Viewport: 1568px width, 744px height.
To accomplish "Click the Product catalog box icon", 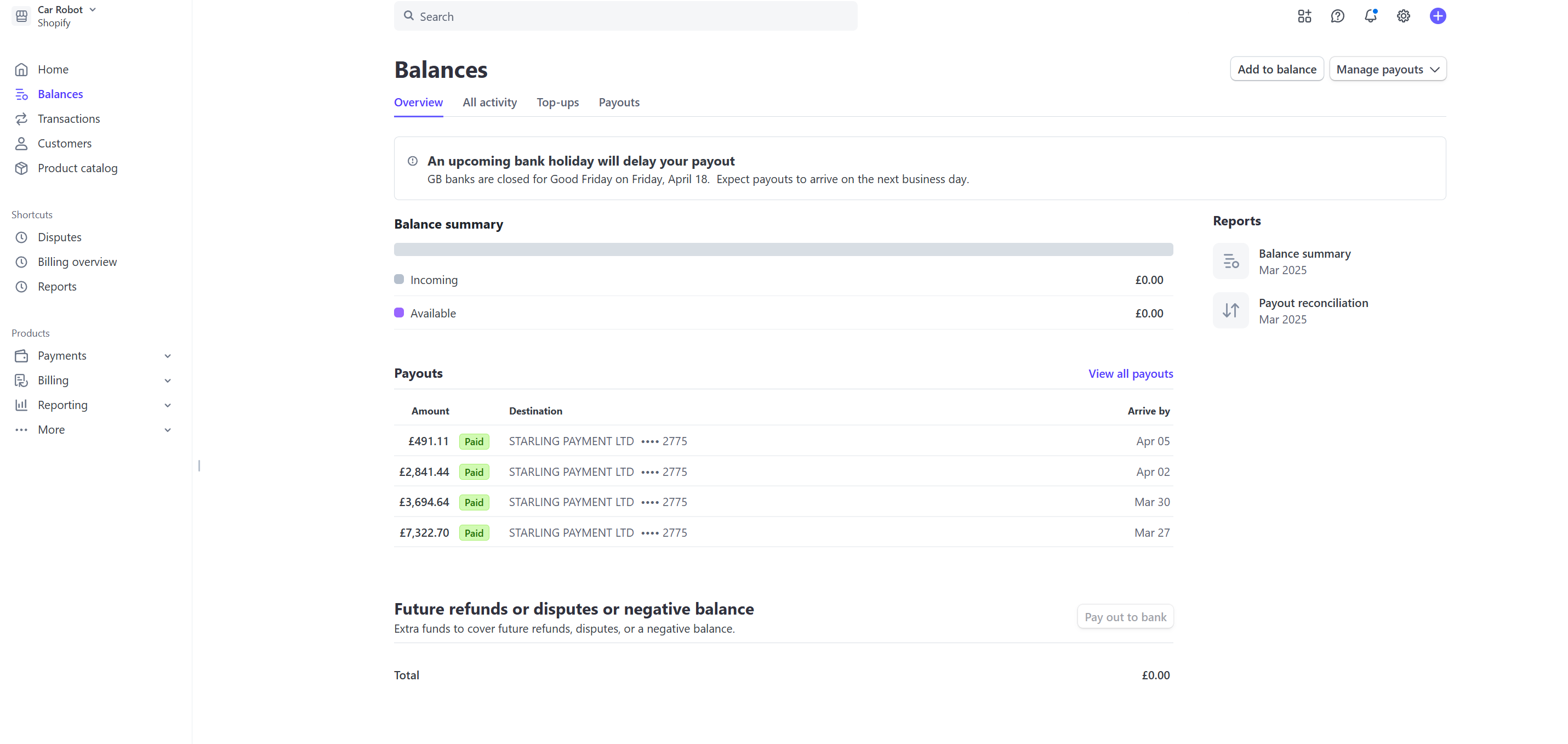I will (x=21, y=168).
